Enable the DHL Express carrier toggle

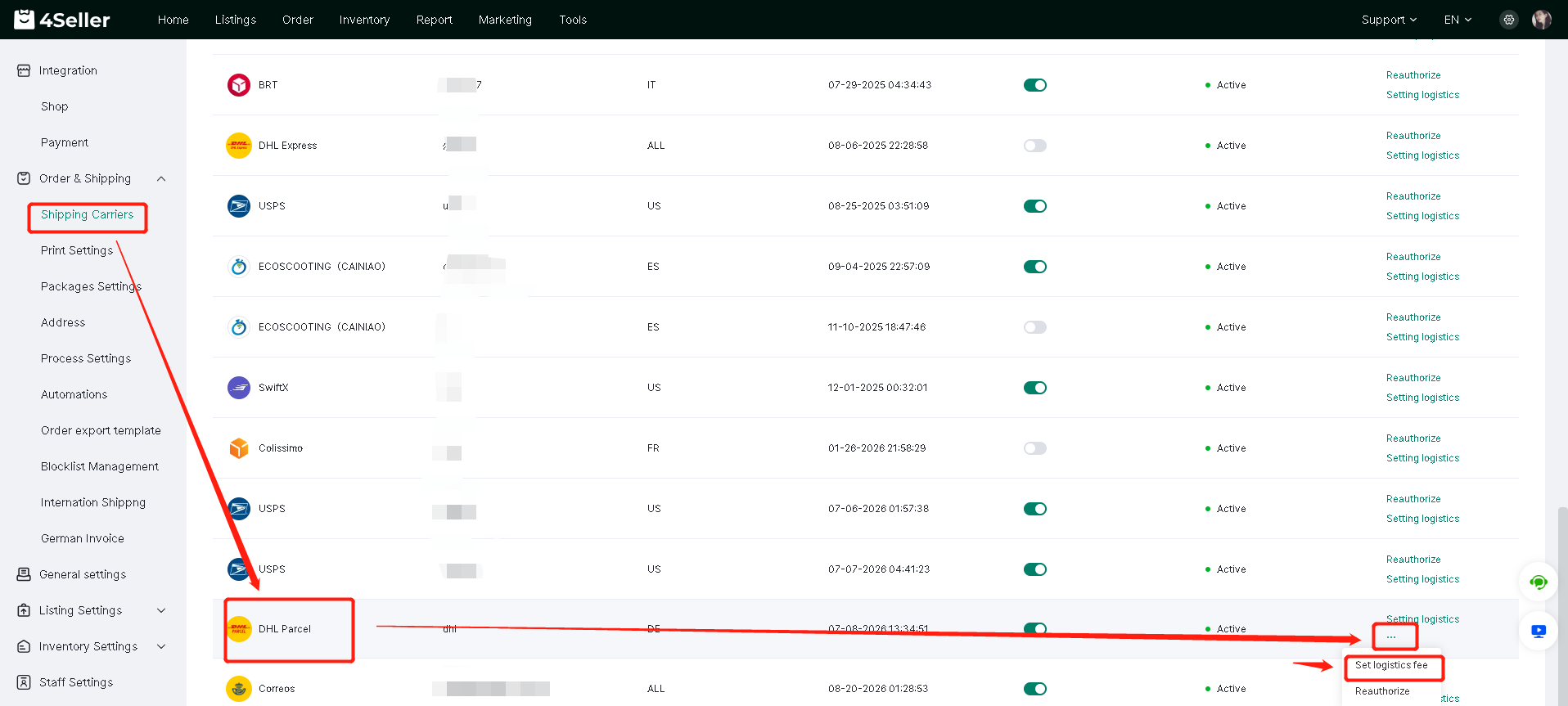click(1035, 146)
